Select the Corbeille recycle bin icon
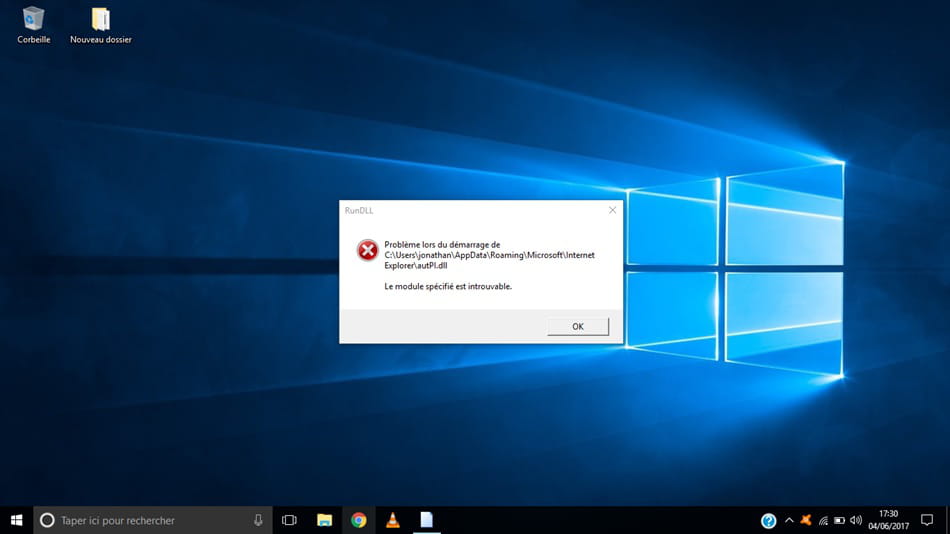Image resolution: width=950 pixels, height=534 pixels. click(x=33, y=25)
